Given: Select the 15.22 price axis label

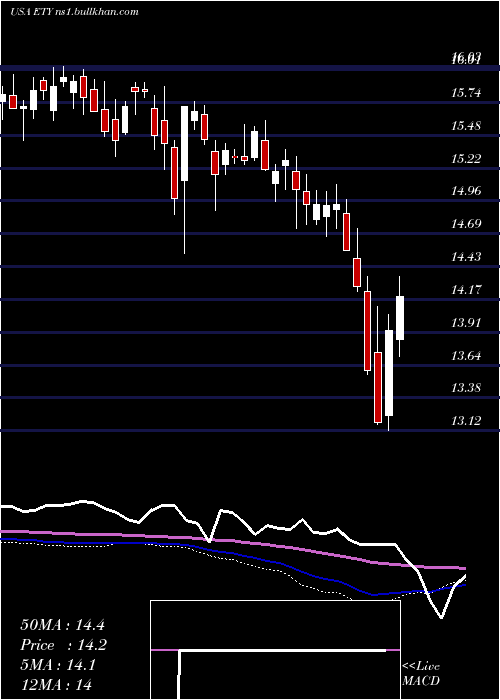Looking at the screenshot, I should (x=466, y=158).
